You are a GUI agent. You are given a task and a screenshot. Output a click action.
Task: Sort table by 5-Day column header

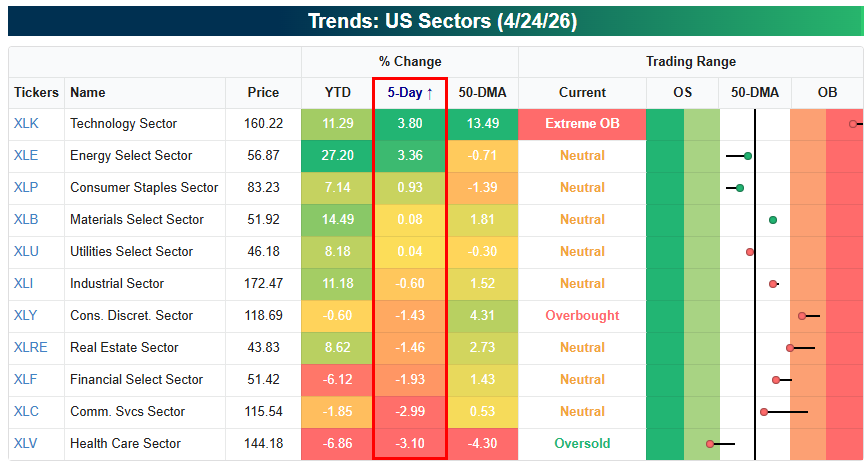[410, 93]
